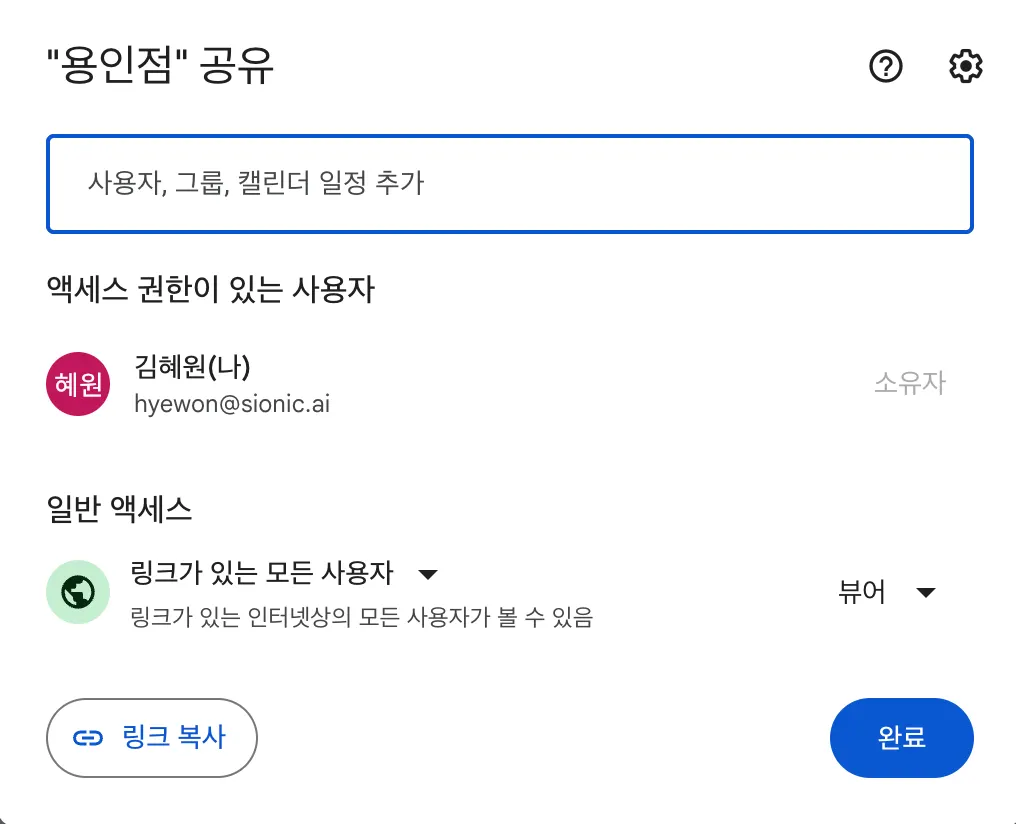1016x824 pixels.
Task: Open sharing settings gear icon
Action: [965, 67]
